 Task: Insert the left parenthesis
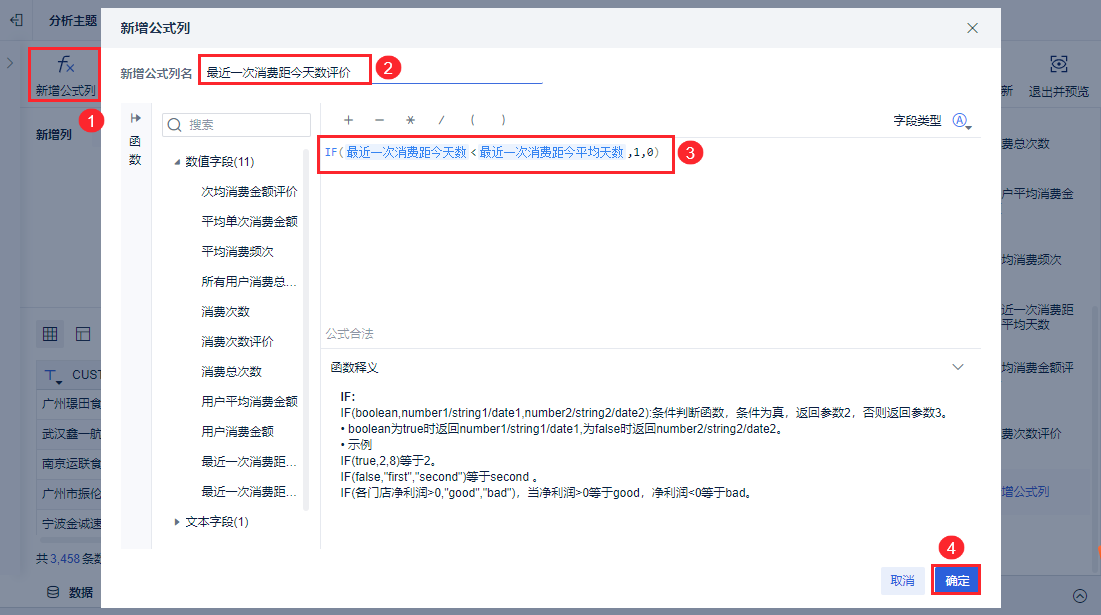click(472, 120)
